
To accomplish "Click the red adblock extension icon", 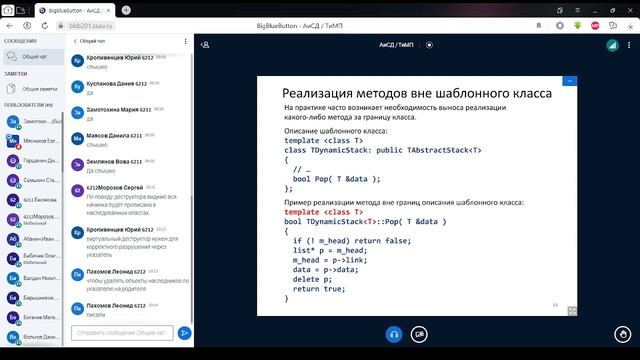I will click(595, 25).
